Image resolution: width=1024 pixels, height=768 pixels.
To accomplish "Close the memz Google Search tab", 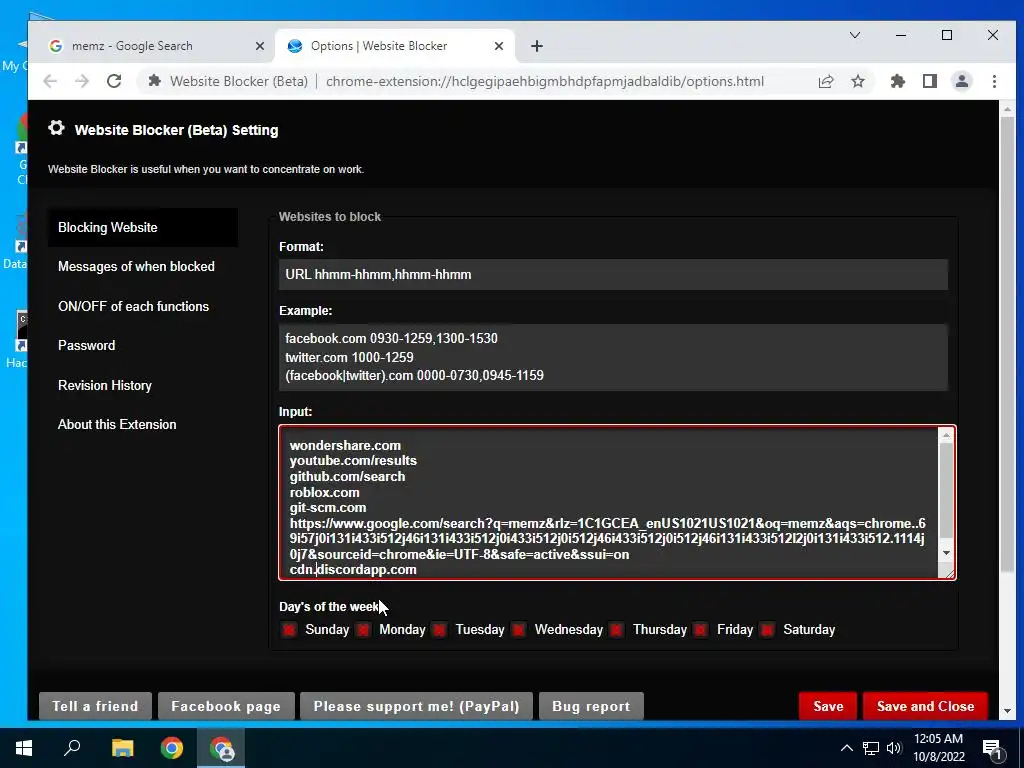I will point(260,46).
